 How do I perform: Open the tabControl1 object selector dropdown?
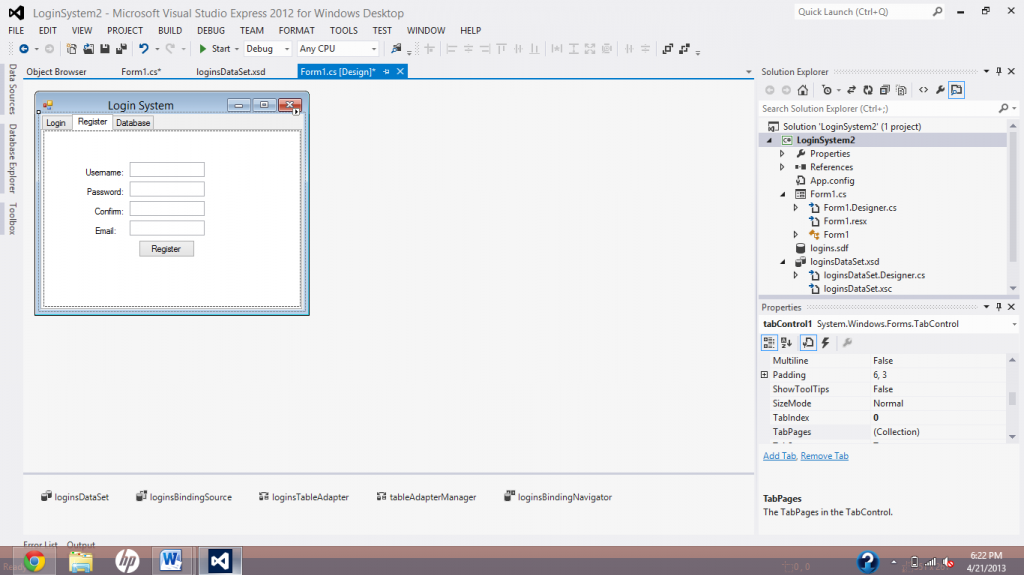(1014, 324)
